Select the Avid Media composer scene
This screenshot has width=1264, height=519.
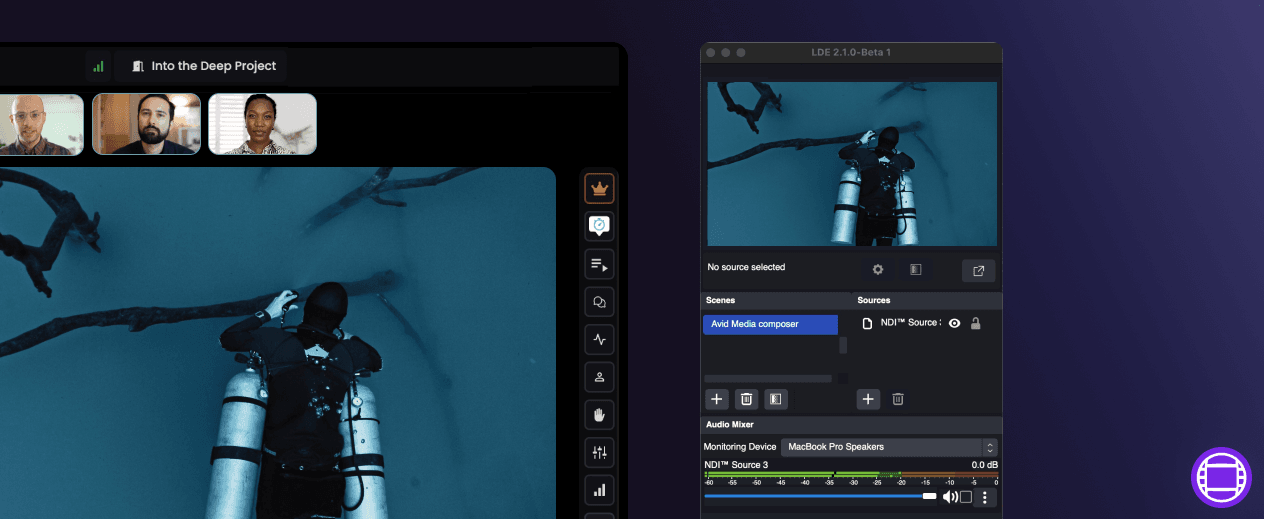coord(770,324)
